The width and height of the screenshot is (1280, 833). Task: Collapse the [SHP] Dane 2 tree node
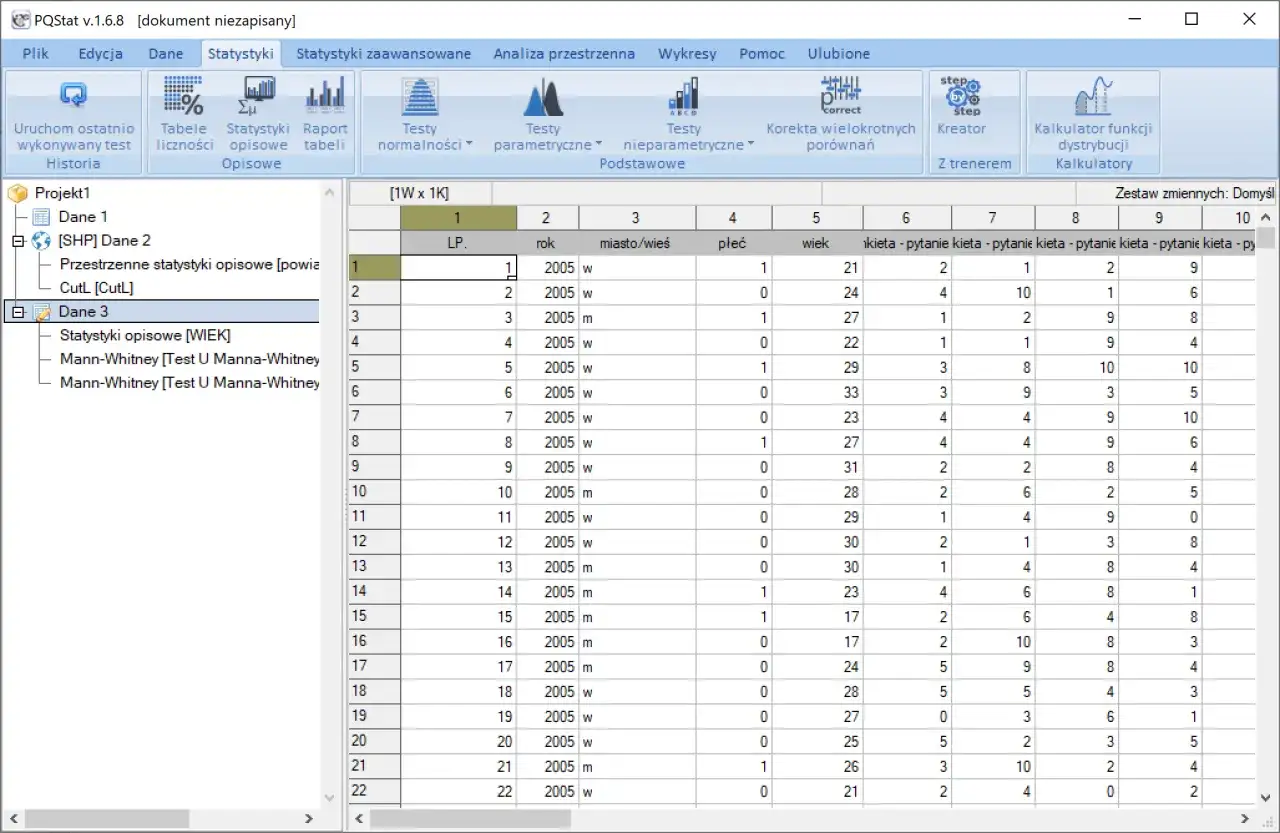[x=17, y=241]
